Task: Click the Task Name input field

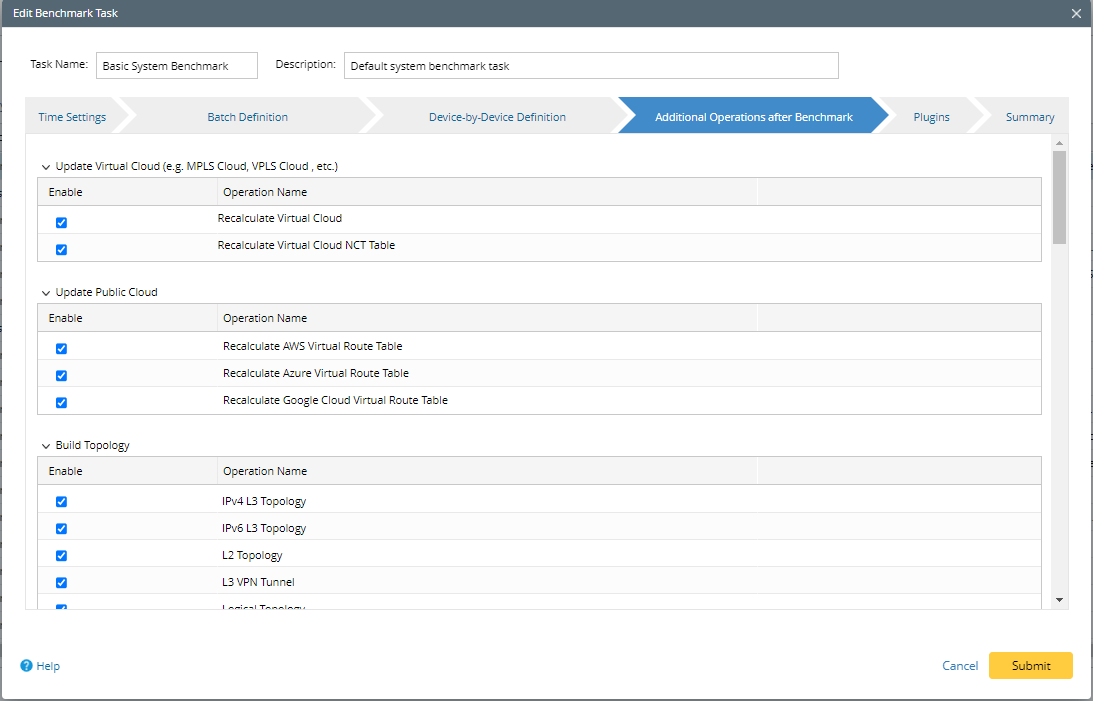Action: click(x=177, y=66)
